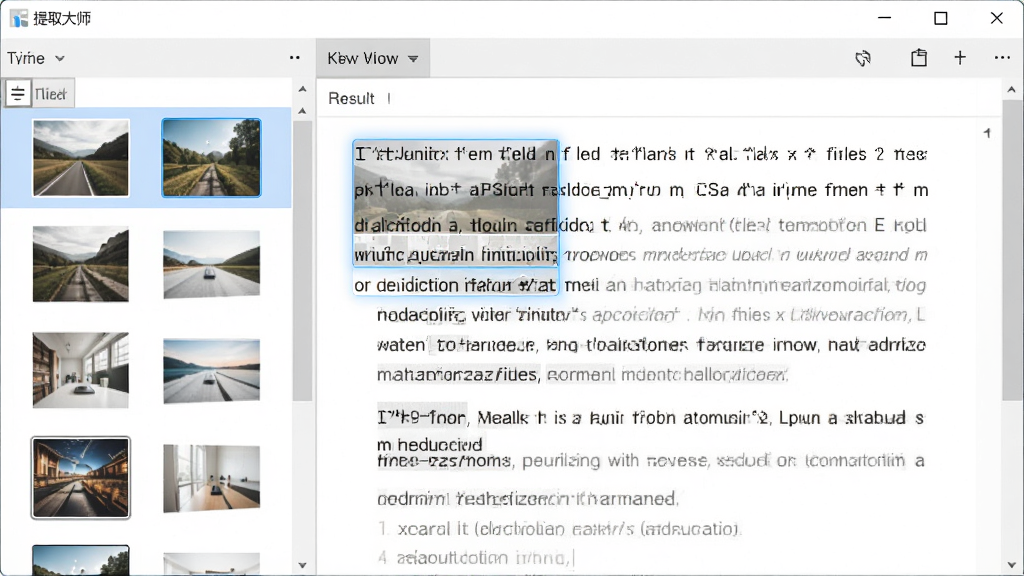Click the refresh/sync icon in top toolbar
1024x576 pixels.
click(x=863, y=58)
